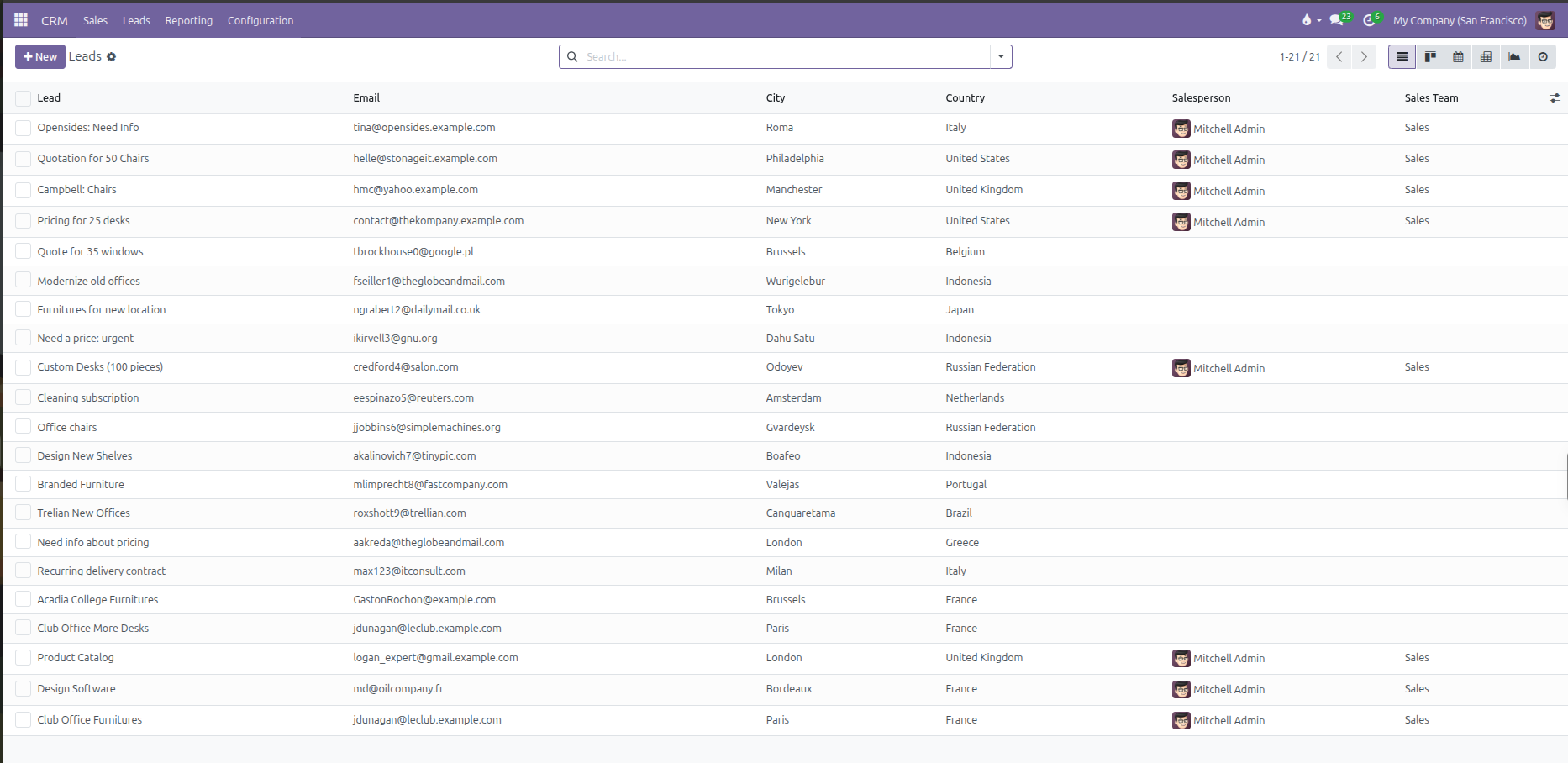
Task: Open the Club Office More Desks lead
Action: 93,628
